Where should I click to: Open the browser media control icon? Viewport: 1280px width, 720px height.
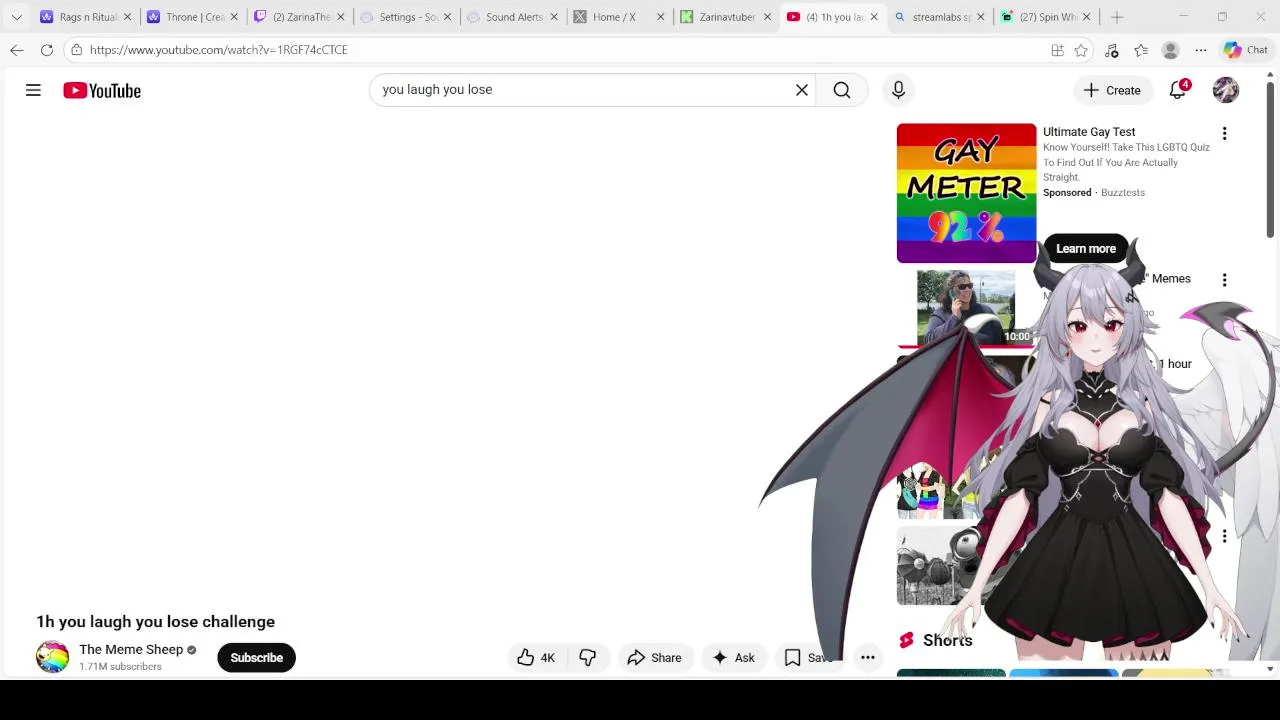1111,50
